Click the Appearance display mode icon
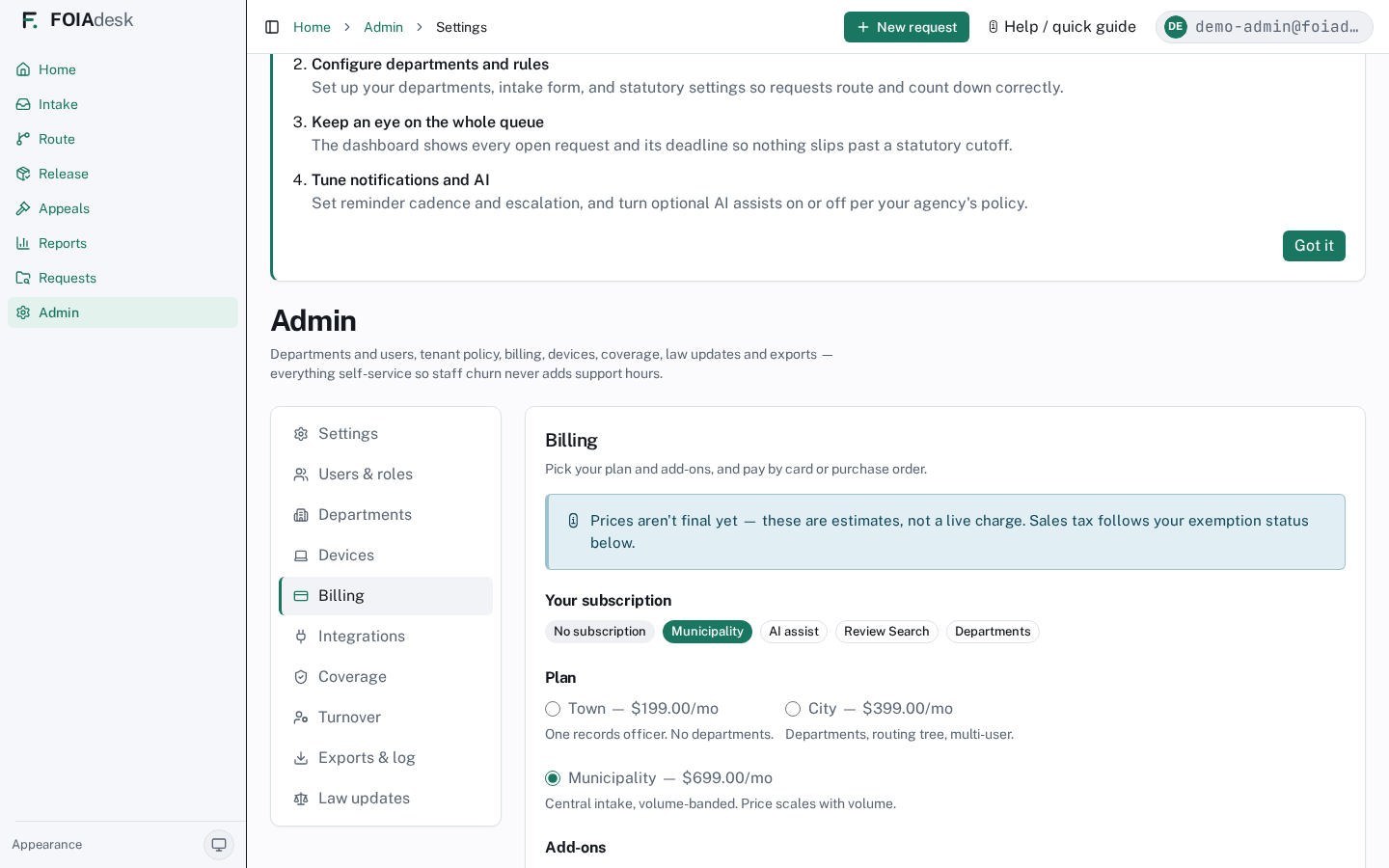Image resolution: width=1389 pixels, height=868 pixels. click(219, 845)
